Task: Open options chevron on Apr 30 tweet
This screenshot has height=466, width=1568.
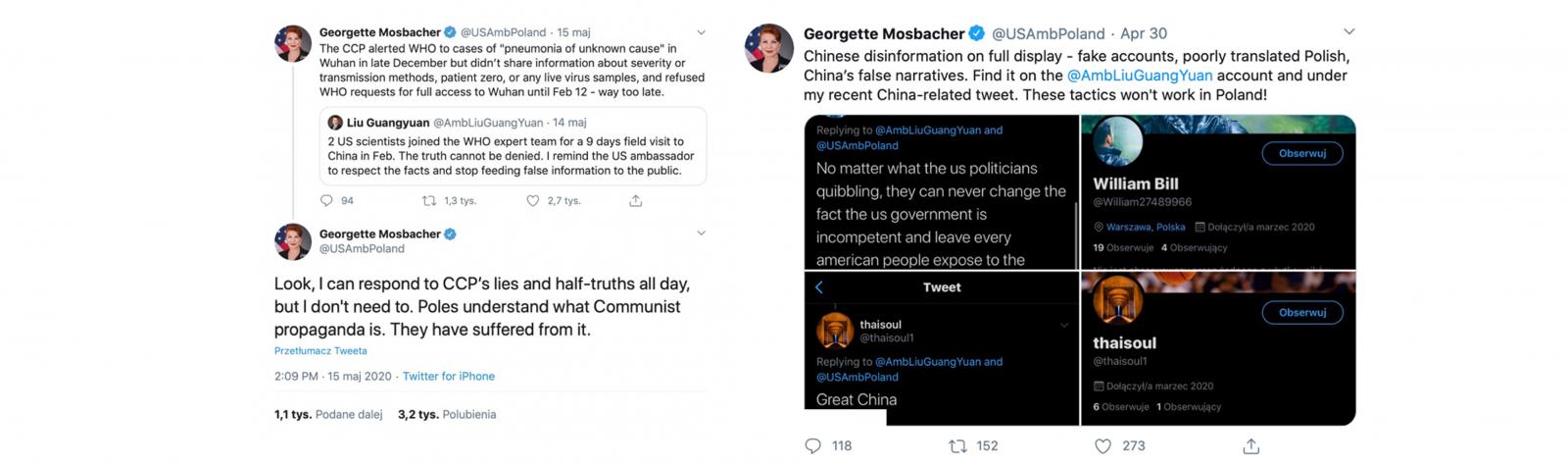Action: coord(1348,32)
